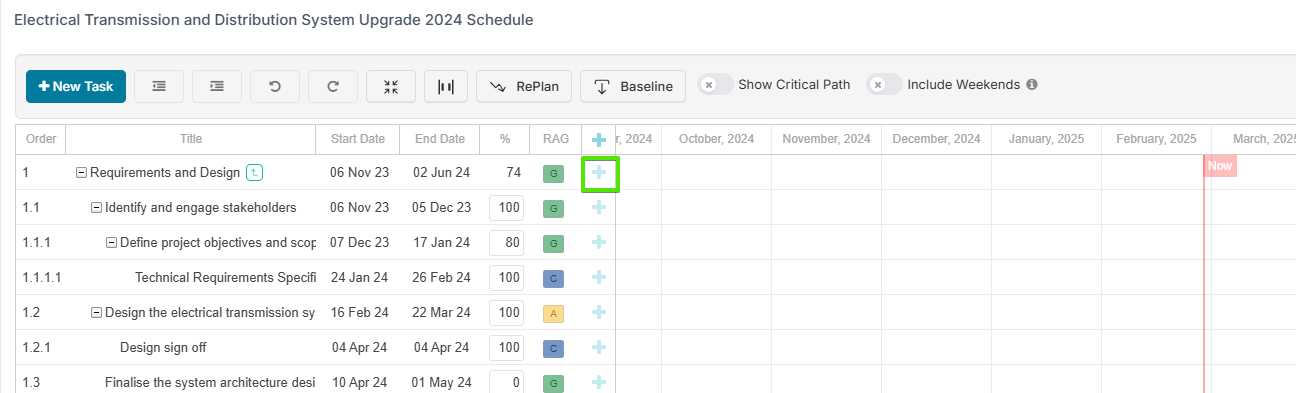Turn on the Include Weekends toggle
Screen dimensions: 1296x393
[884, 85]
